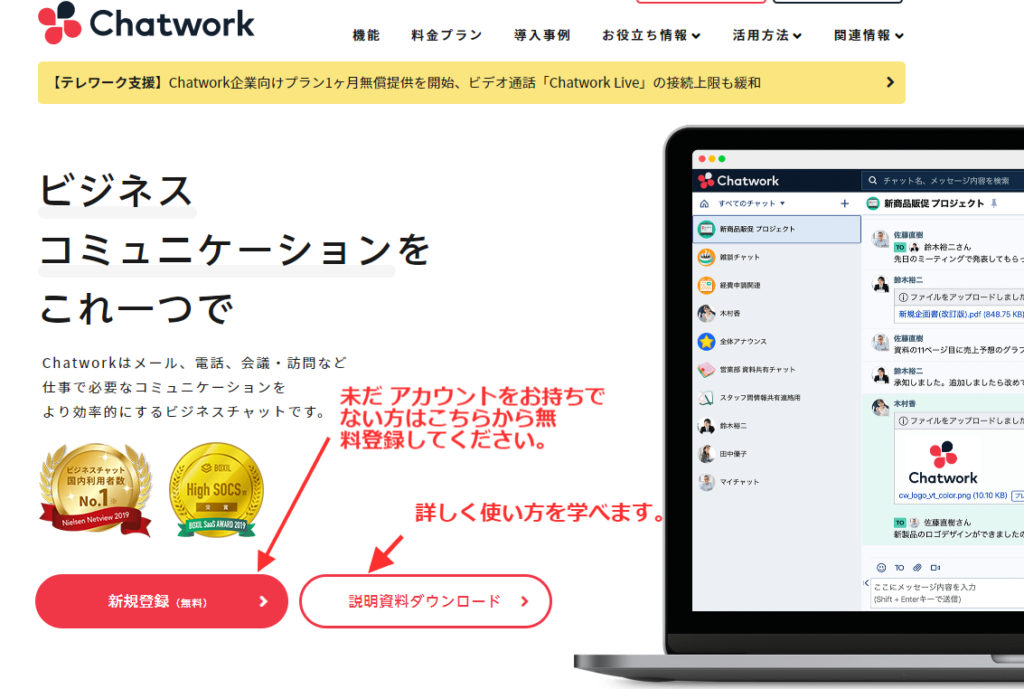Open the 導入事例 navigation item
The width and height of the screenshot is (1024, 689).
pos(542,35)
